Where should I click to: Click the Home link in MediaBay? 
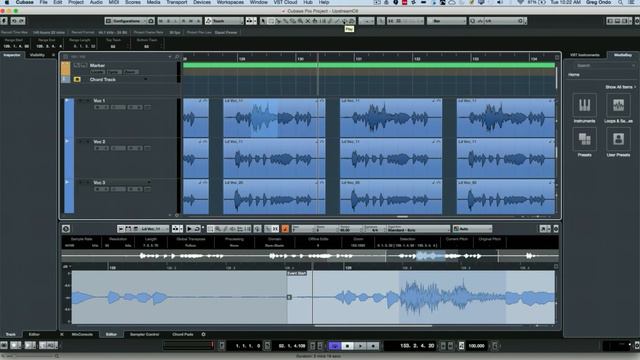tap(574, 75)
